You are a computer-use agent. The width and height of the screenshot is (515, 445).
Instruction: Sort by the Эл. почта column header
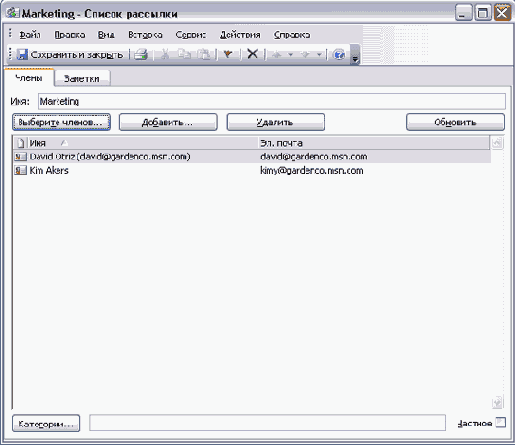[x=374, y=143]
